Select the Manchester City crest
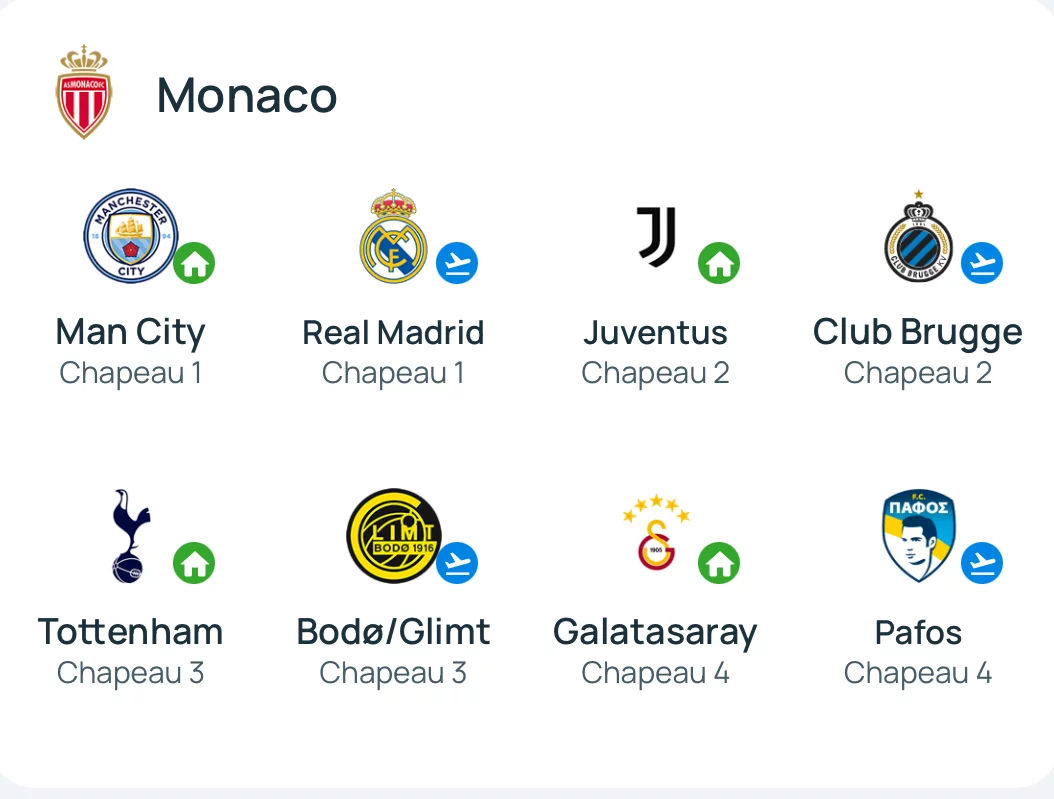This screenshot has width=1054, height=799. [x=131, y=236]
